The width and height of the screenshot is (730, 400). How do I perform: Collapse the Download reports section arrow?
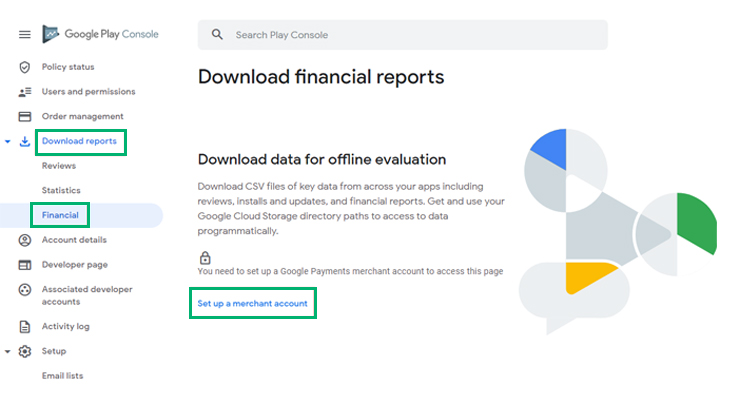[x=7, y=142]
